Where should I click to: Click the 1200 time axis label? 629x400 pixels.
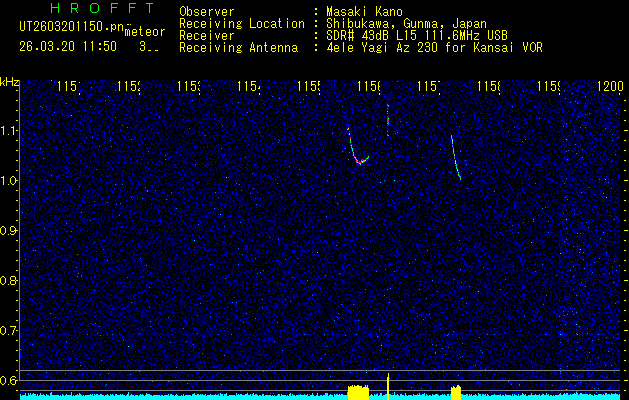tap(609, 87)
